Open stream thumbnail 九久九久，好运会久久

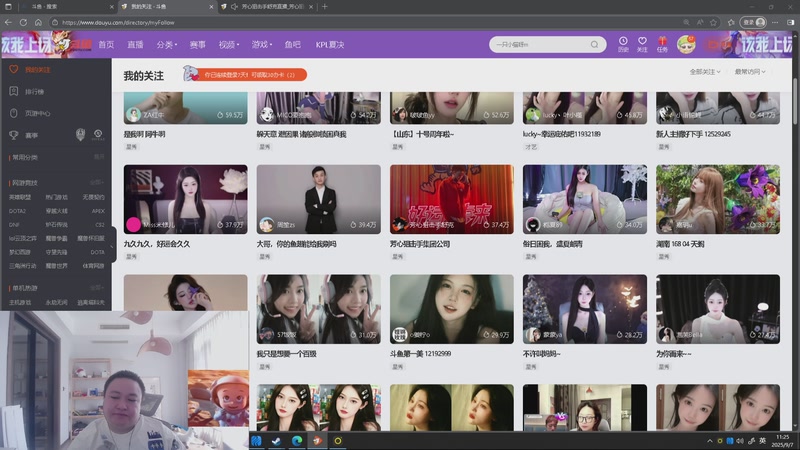point(185,199)
